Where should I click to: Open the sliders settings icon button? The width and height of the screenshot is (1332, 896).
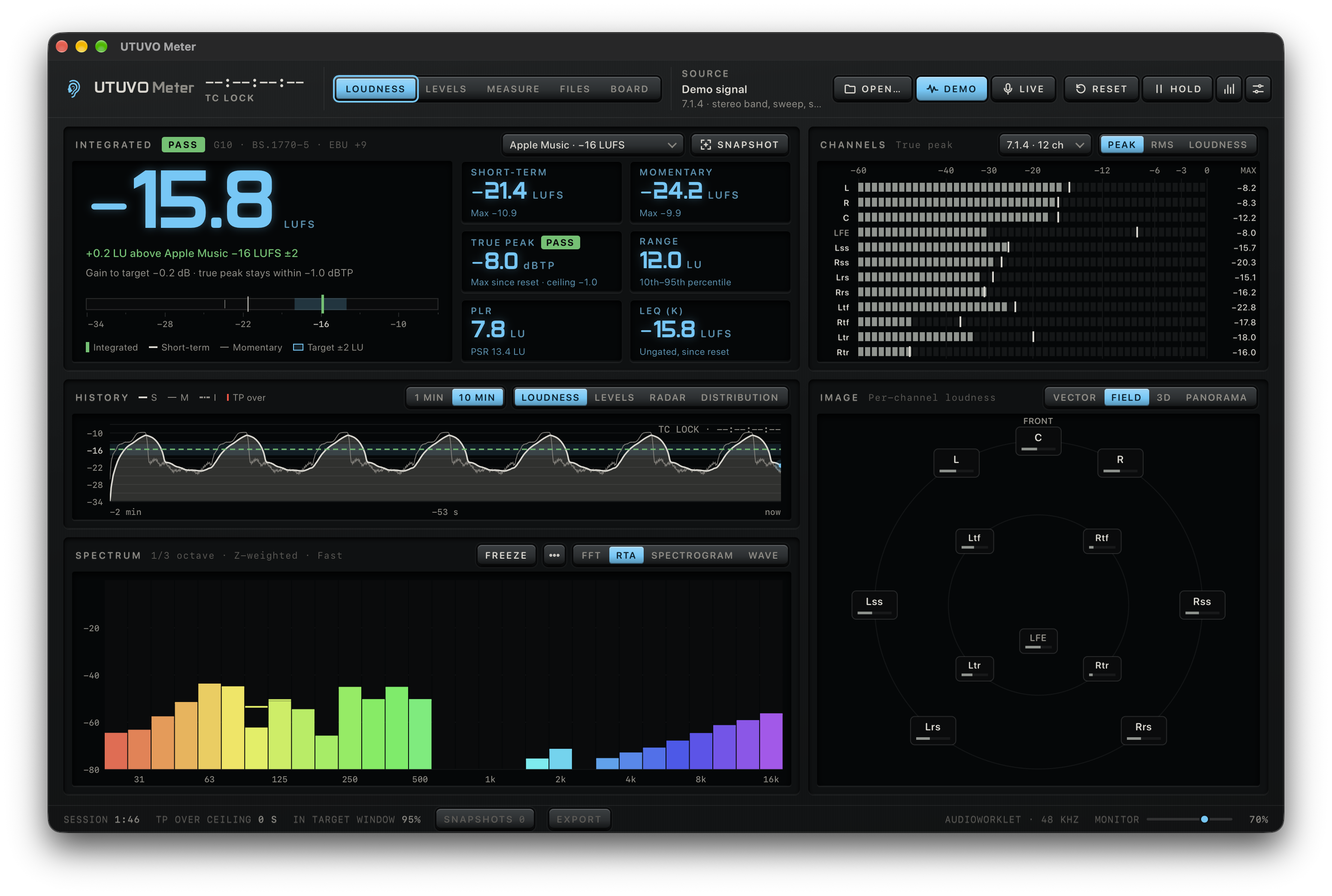coord(1258,88)
